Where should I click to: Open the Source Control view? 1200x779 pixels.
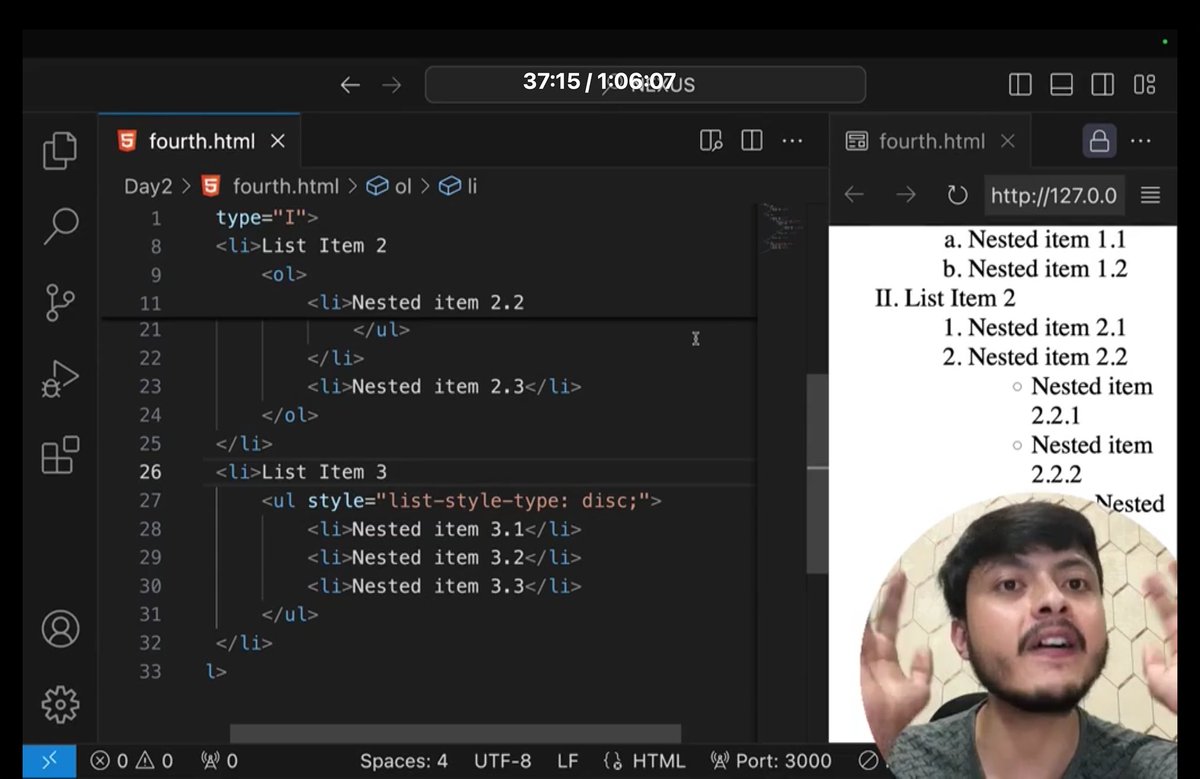(60, 301)
